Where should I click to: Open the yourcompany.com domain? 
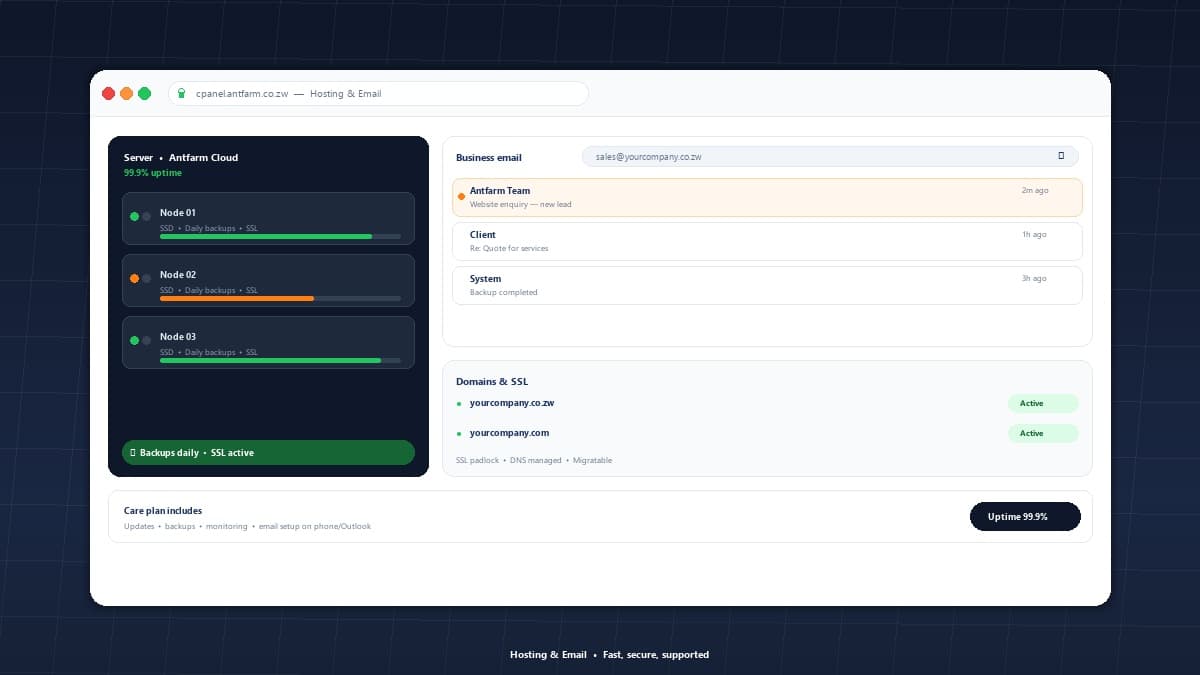[509, 434]
